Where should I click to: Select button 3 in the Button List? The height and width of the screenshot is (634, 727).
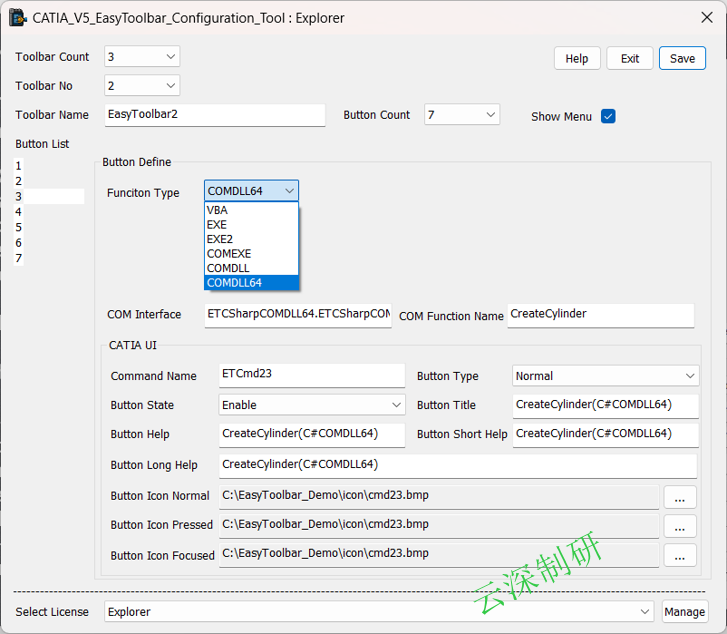pos(49,196)
